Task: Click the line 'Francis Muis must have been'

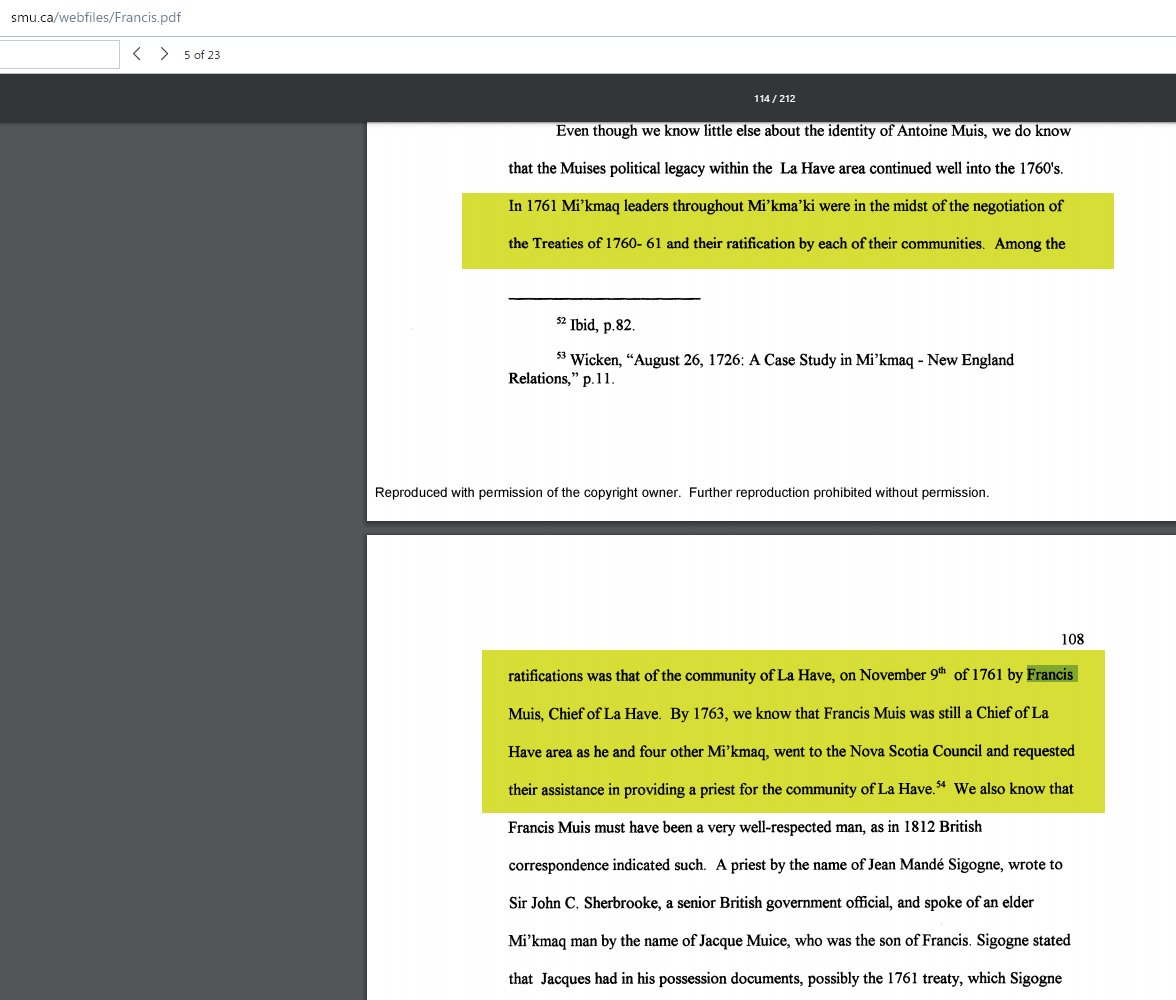Action: click(x=745, y=827)
